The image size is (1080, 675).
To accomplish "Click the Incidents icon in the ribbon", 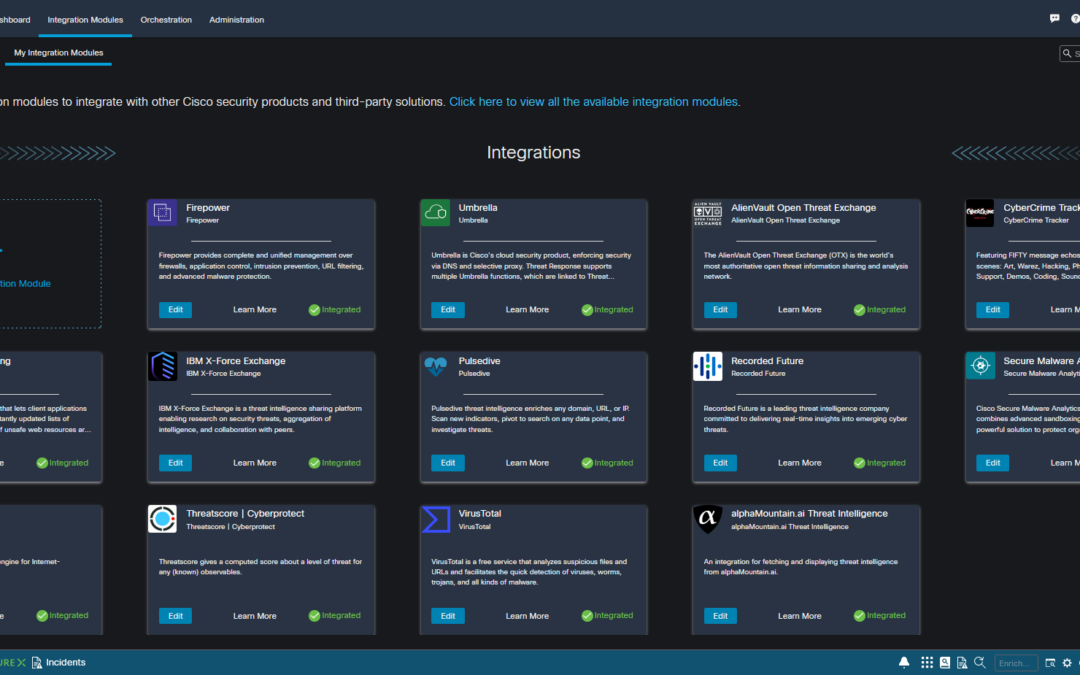I will tap(37, 663).
